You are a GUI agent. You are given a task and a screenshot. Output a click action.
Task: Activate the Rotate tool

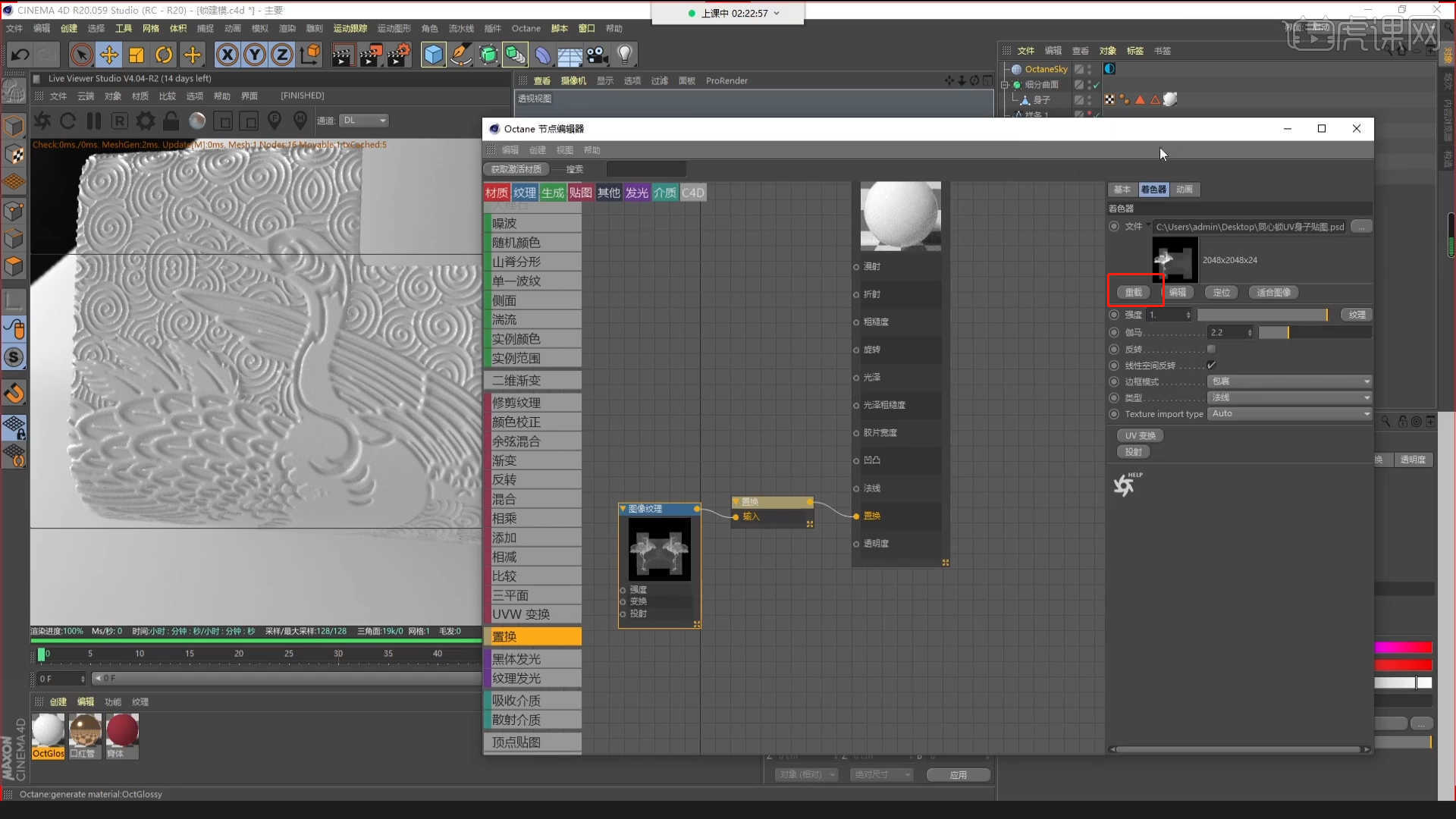tap(164, 55)
